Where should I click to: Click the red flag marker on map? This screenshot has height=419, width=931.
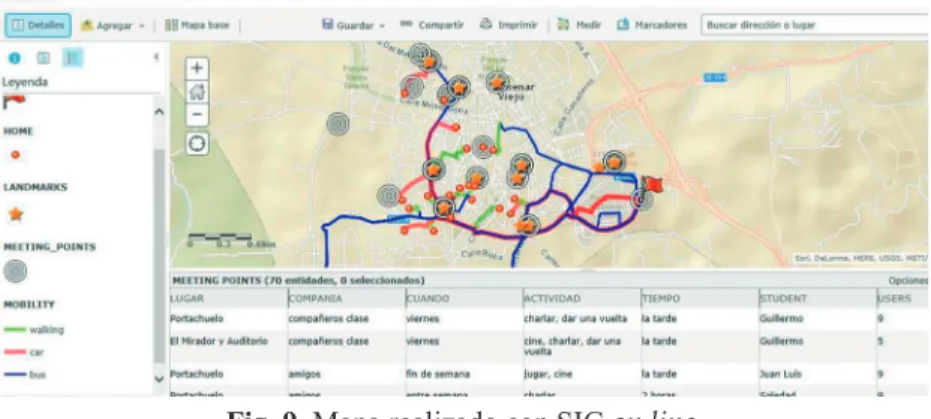click(x=653, y=184)
